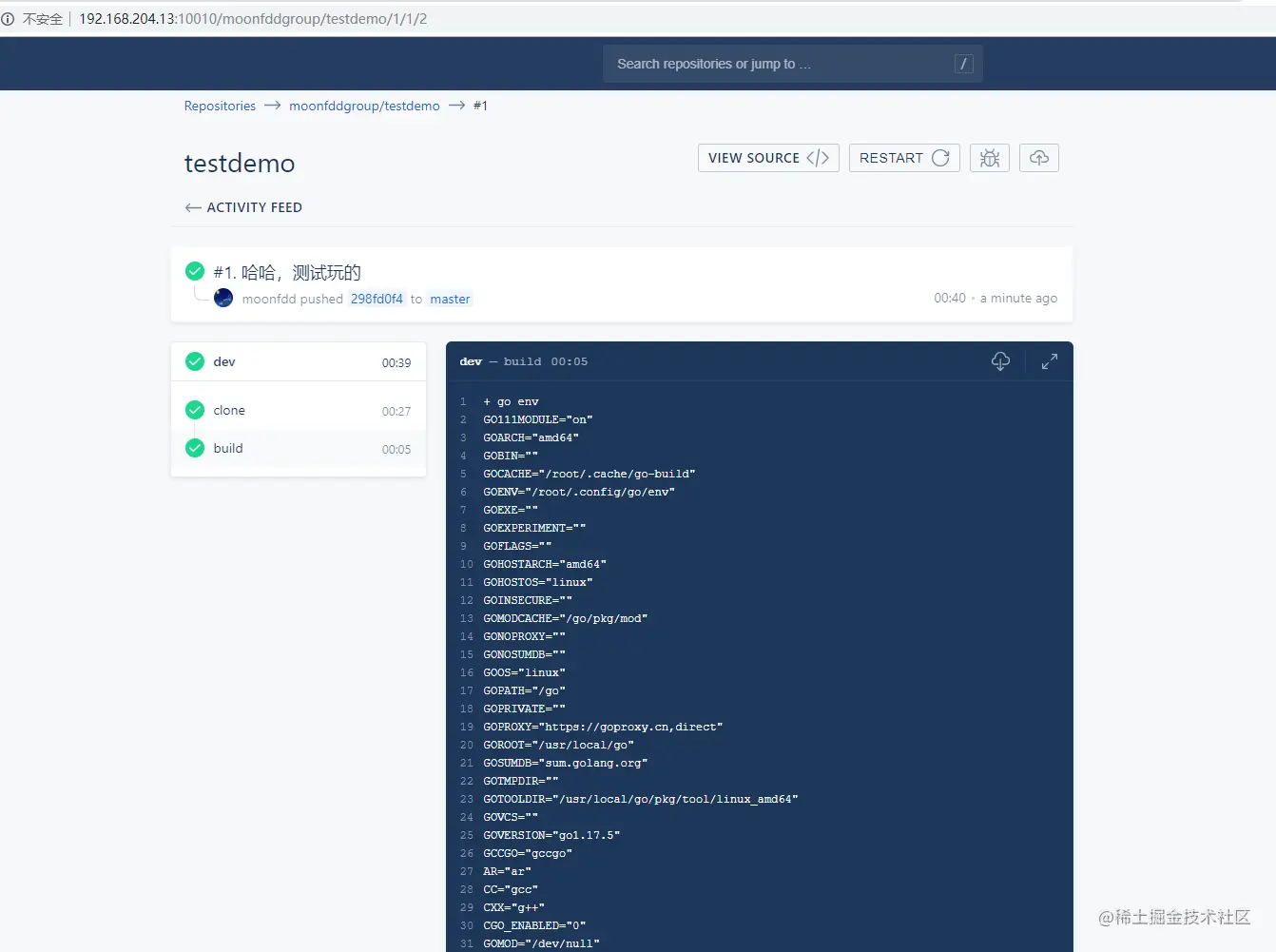Viewport: 1276px width, 952px height.
Task: Focus the Search repositories input field
Action: coord(793,64)
